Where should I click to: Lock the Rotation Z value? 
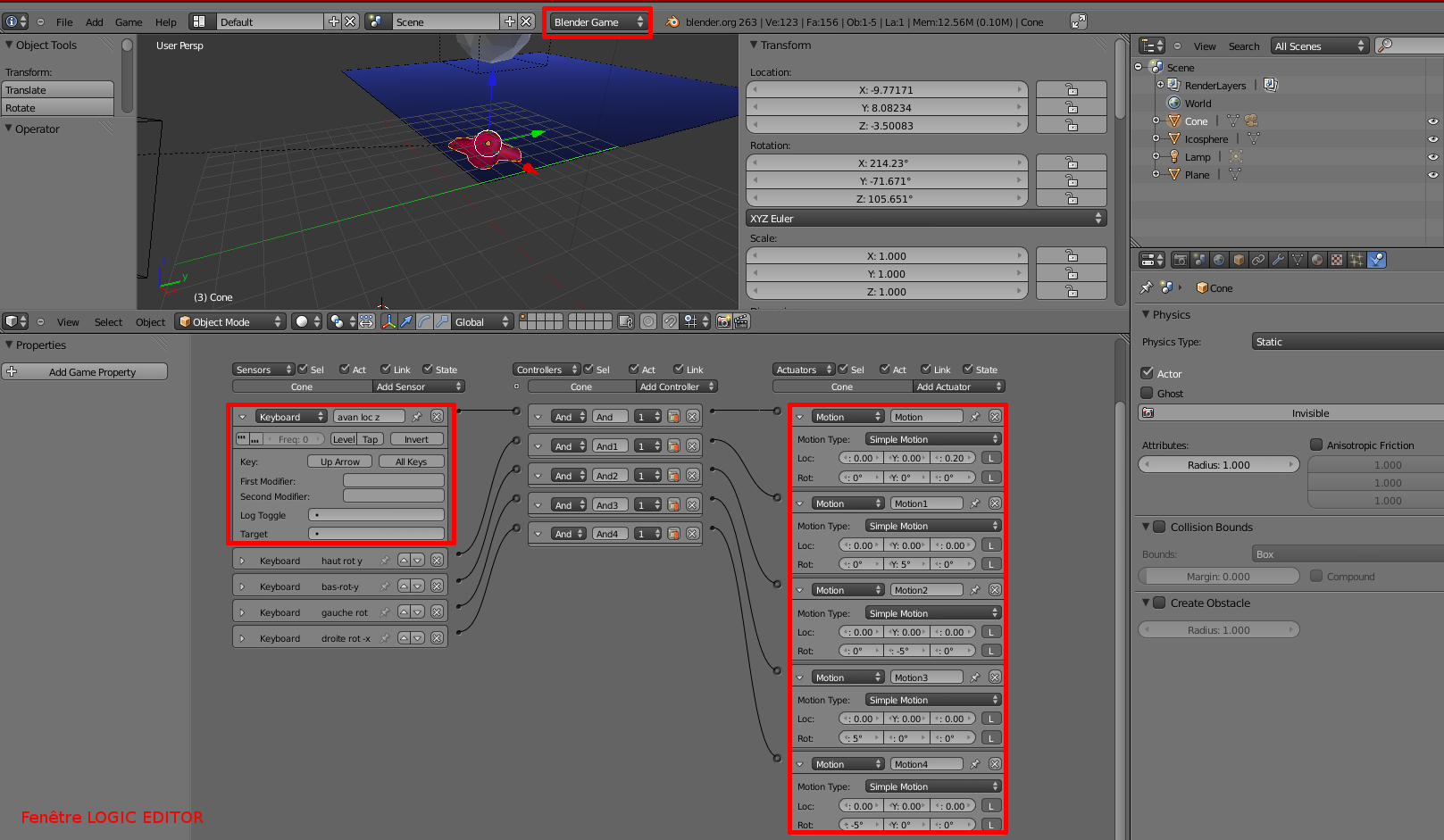1072,199
